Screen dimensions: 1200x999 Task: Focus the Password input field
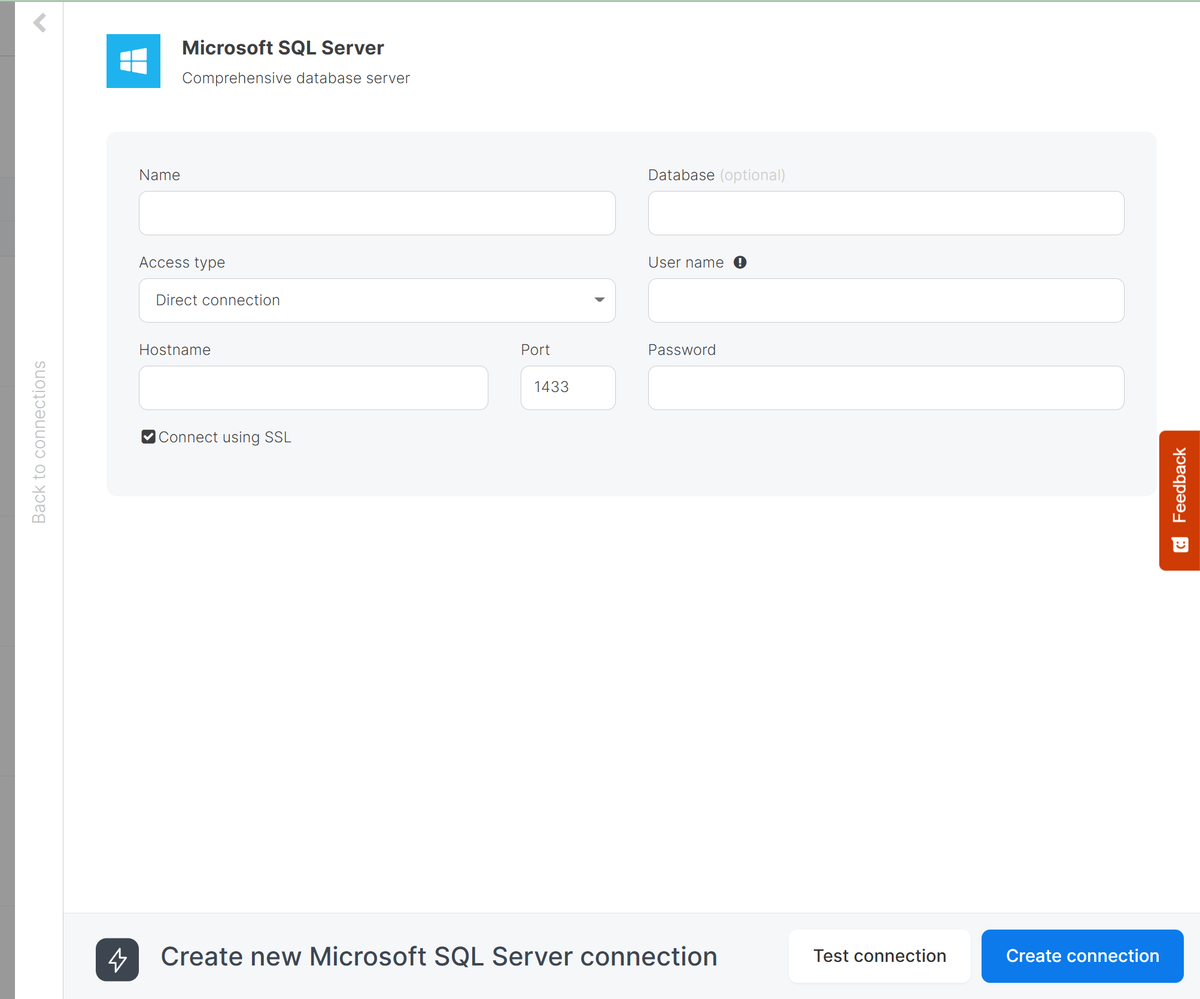[x=885, y=388]
